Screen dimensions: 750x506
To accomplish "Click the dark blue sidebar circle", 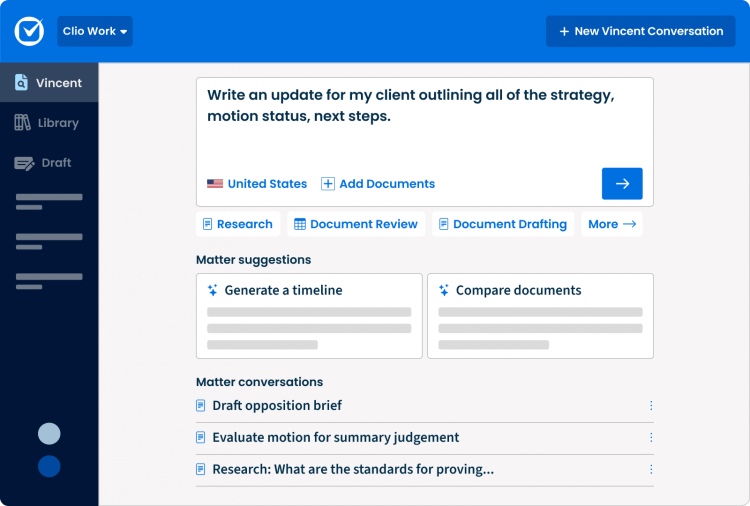I will (49, 466).
